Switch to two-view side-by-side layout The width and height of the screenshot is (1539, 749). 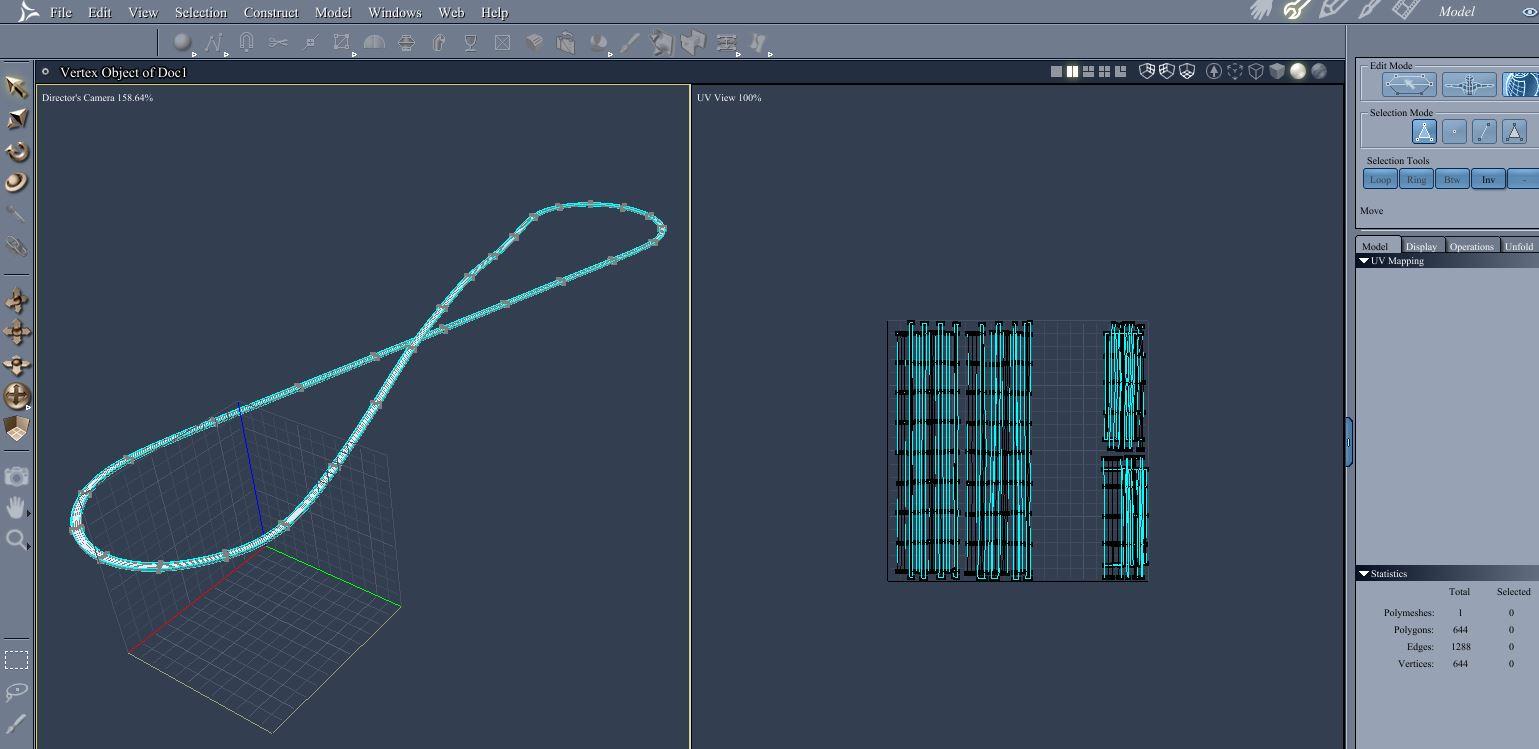pyautogui.click(x=1072, y=71)
